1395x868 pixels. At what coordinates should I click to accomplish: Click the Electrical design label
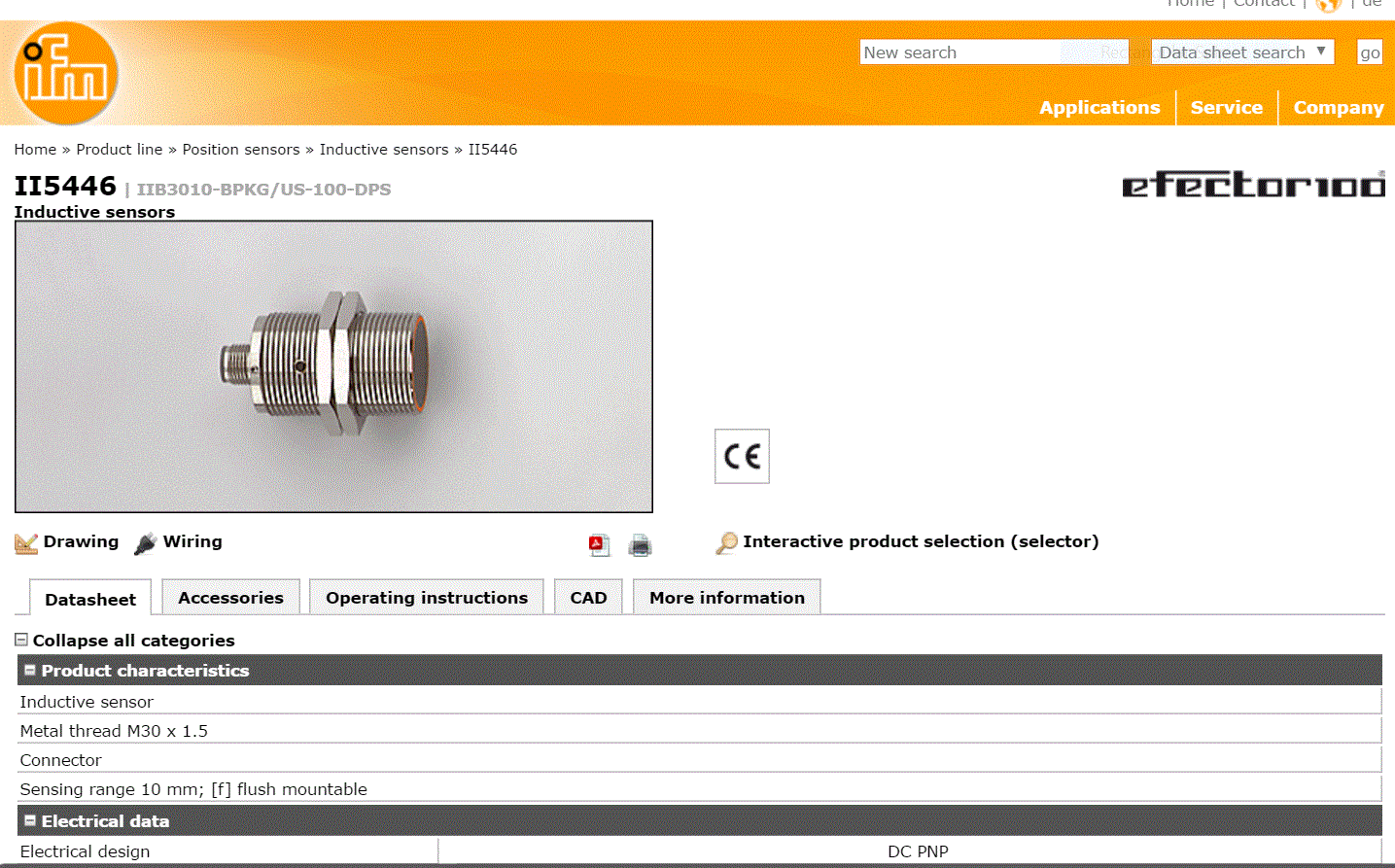pyautogui.click(x=85, y=851)
